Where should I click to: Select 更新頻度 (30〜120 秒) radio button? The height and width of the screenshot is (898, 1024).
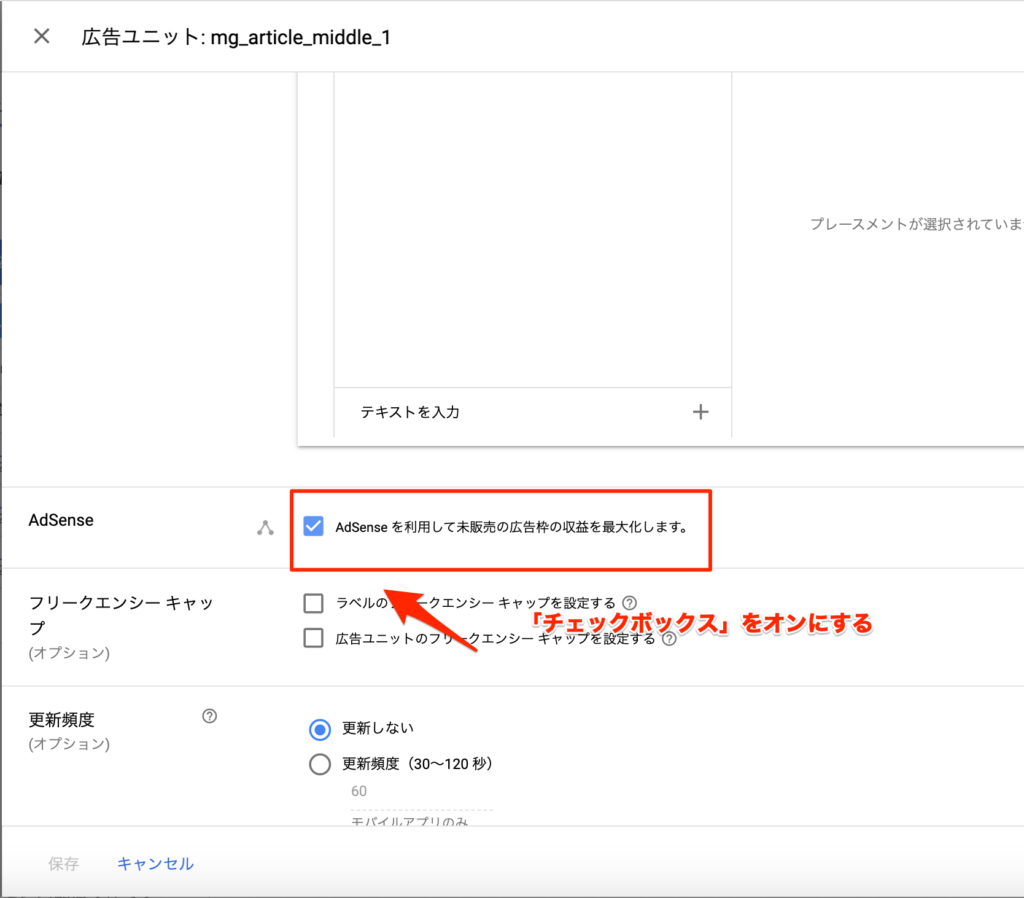(319, 764)
